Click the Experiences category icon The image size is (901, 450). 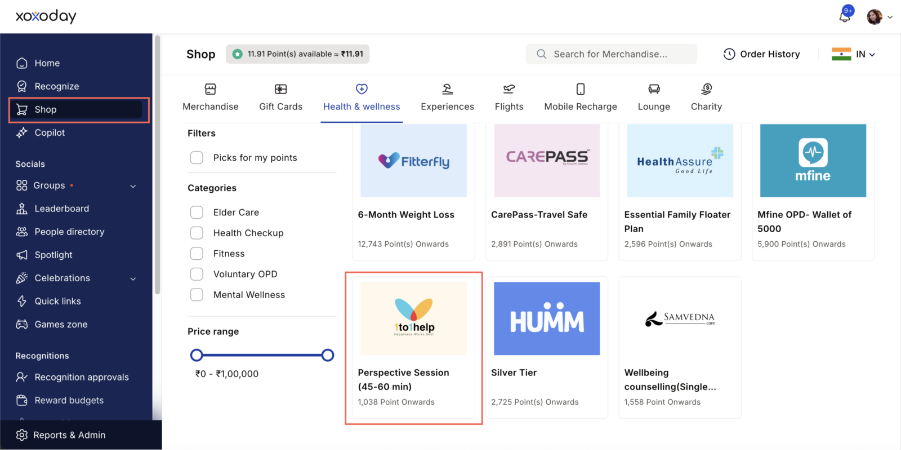pyautogui.click(x=447, y=89)
